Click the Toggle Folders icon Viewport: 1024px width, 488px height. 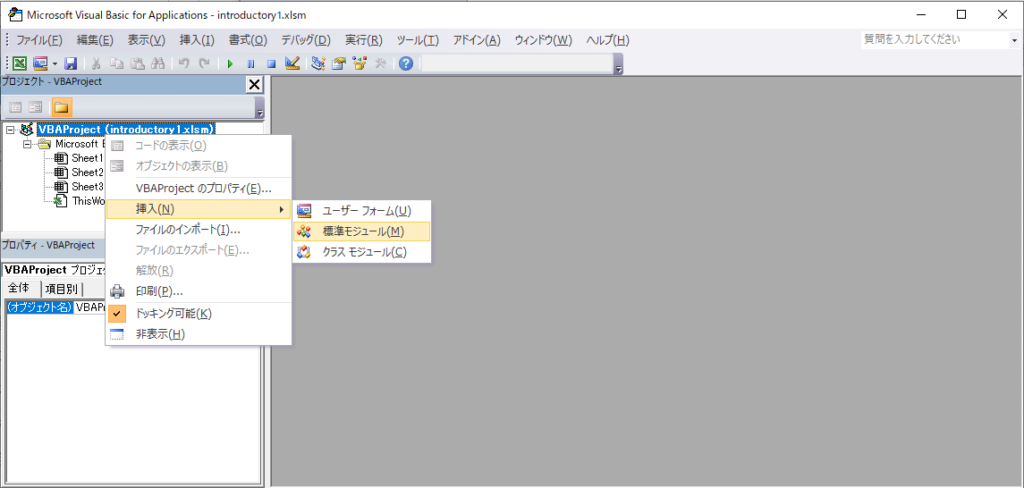pos(61,107)
